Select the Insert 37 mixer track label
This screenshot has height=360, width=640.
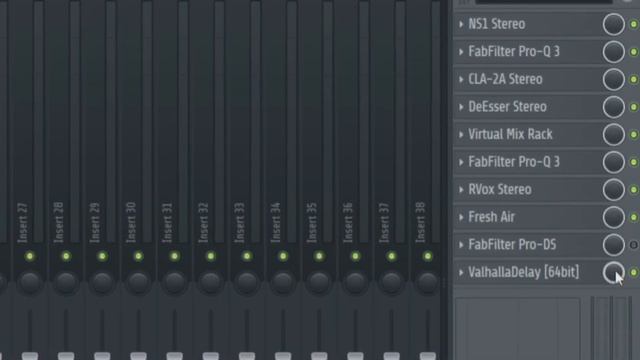(383, 222)
